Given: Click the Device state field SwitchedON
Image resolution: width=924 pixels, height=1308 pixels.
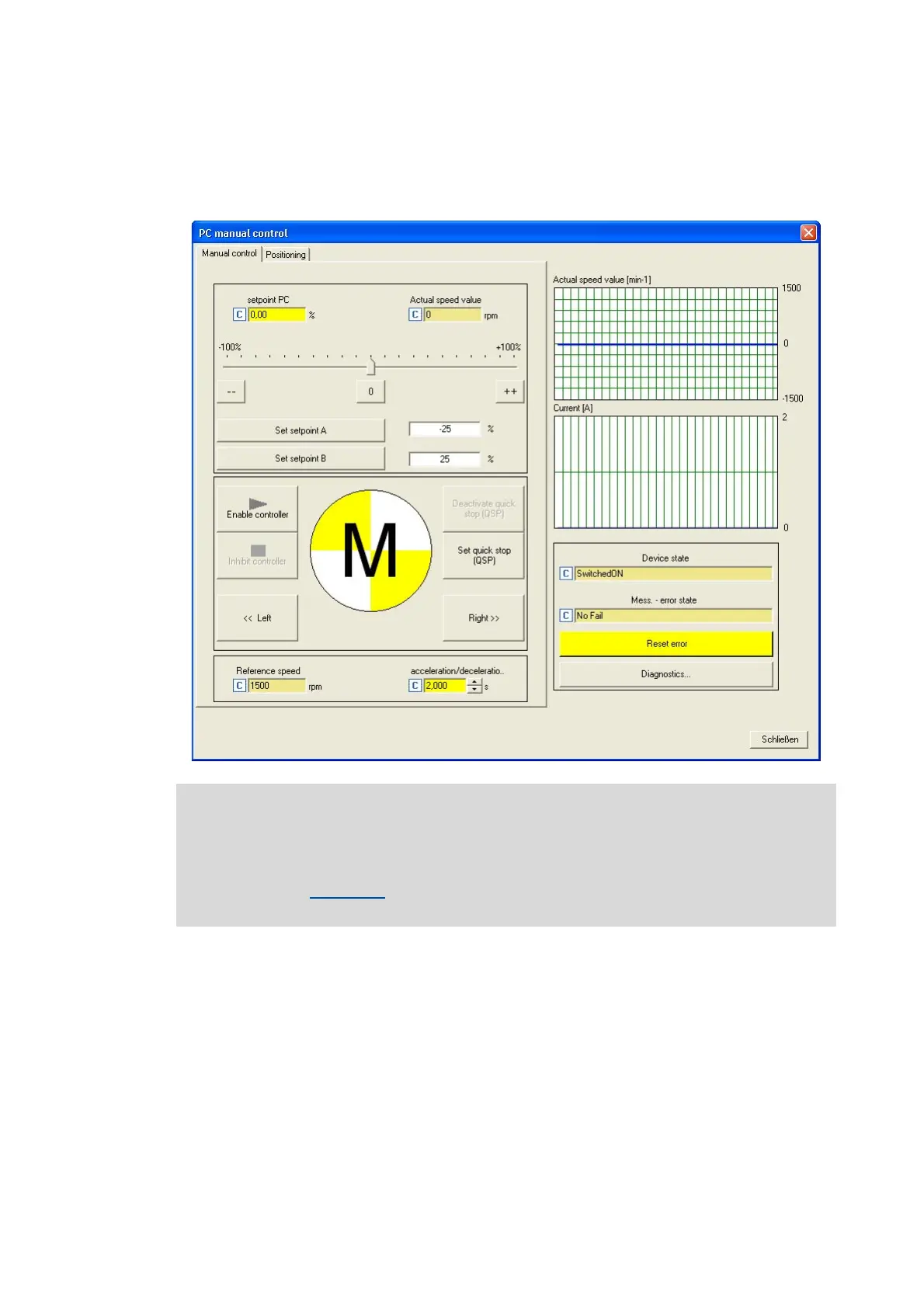Looking at the screenshot, I should click(673, 574).
